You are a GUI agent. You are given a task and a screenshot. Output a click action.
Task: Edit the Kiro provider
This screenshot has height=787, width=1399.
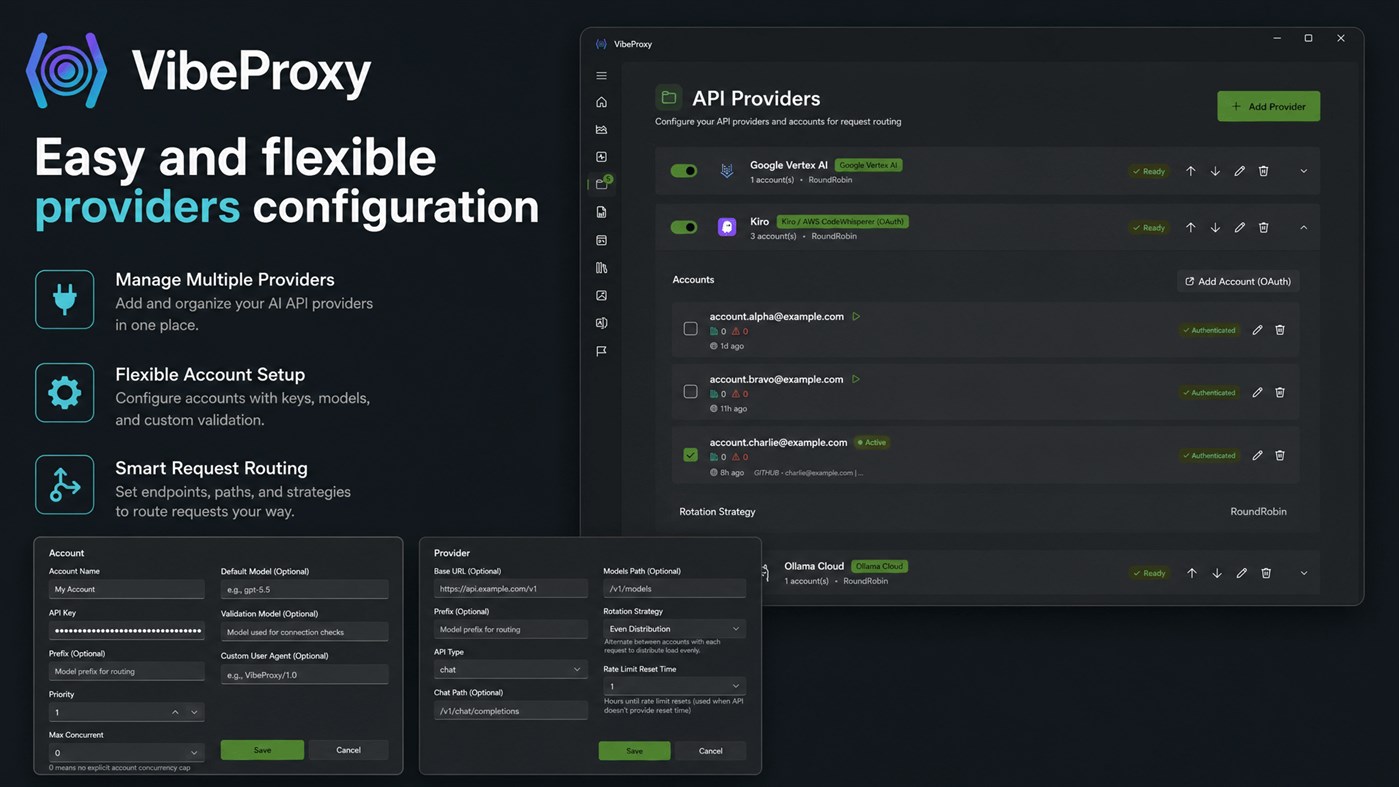click(1239, 227)
